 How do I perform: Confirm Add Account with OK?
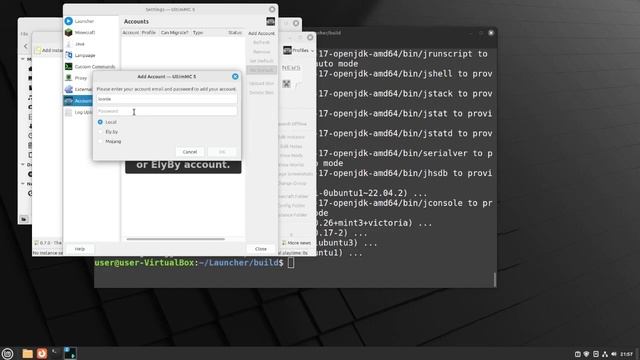[222, 152]
